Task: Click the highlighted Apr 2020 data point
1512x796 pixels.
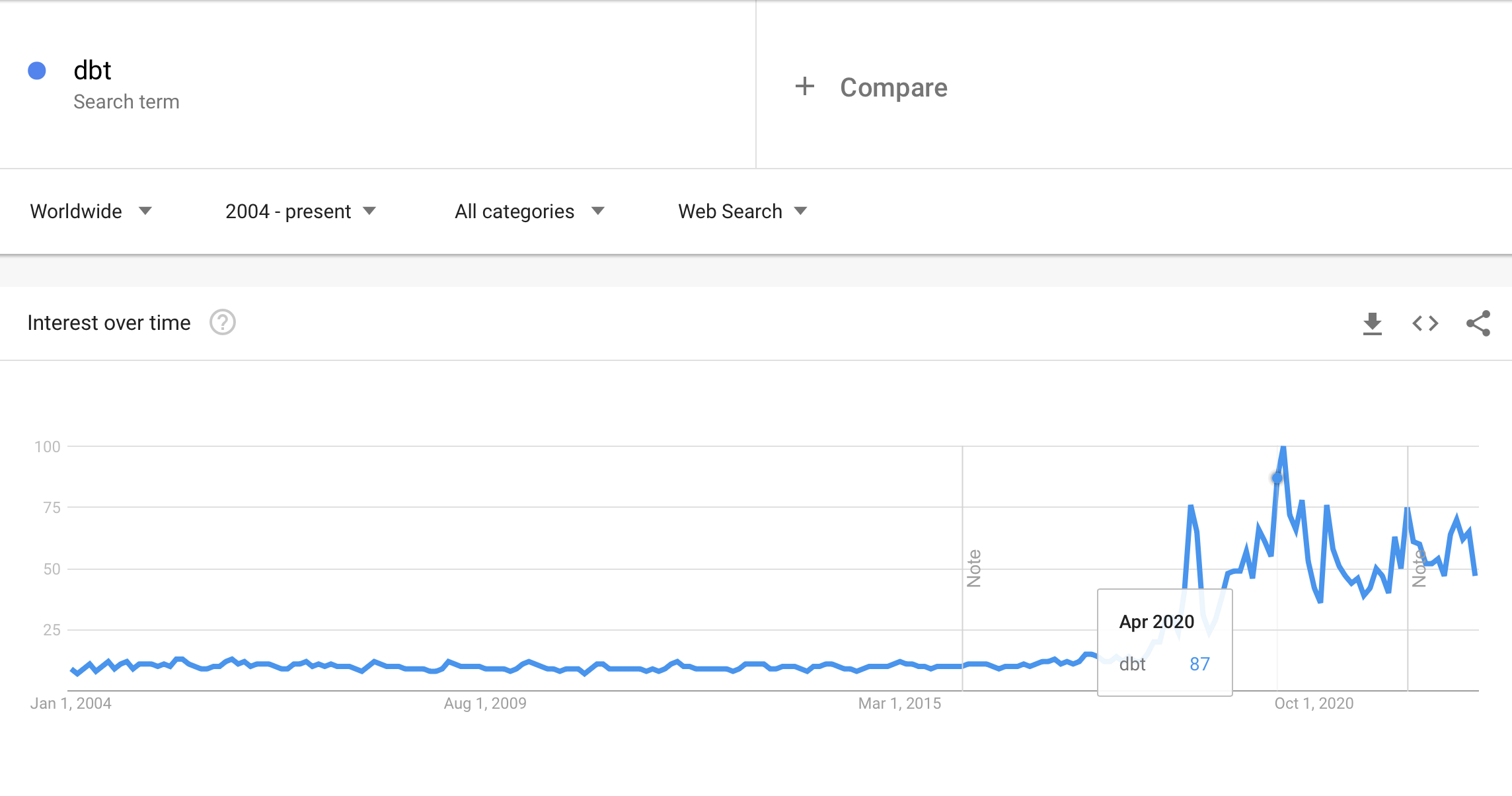Action: tap(1277, 478)
